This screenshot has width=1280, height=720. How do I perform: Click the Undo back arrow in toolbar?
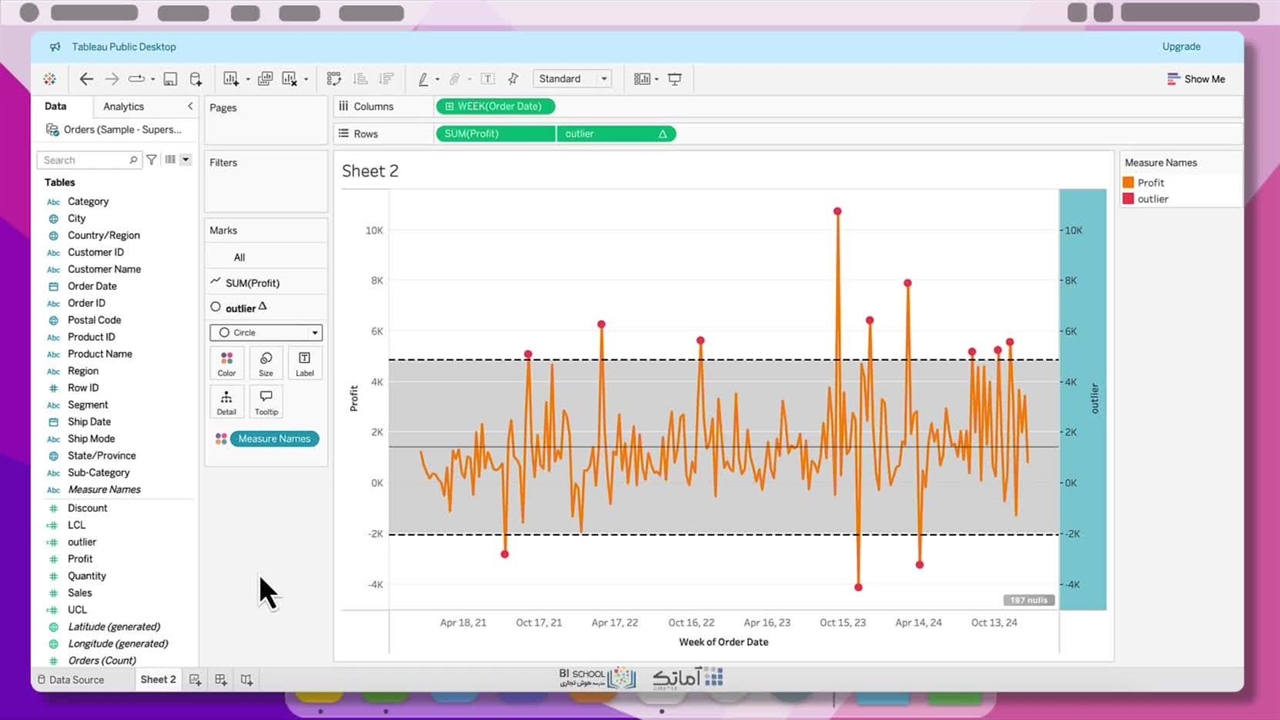click(x=86, y=79)
